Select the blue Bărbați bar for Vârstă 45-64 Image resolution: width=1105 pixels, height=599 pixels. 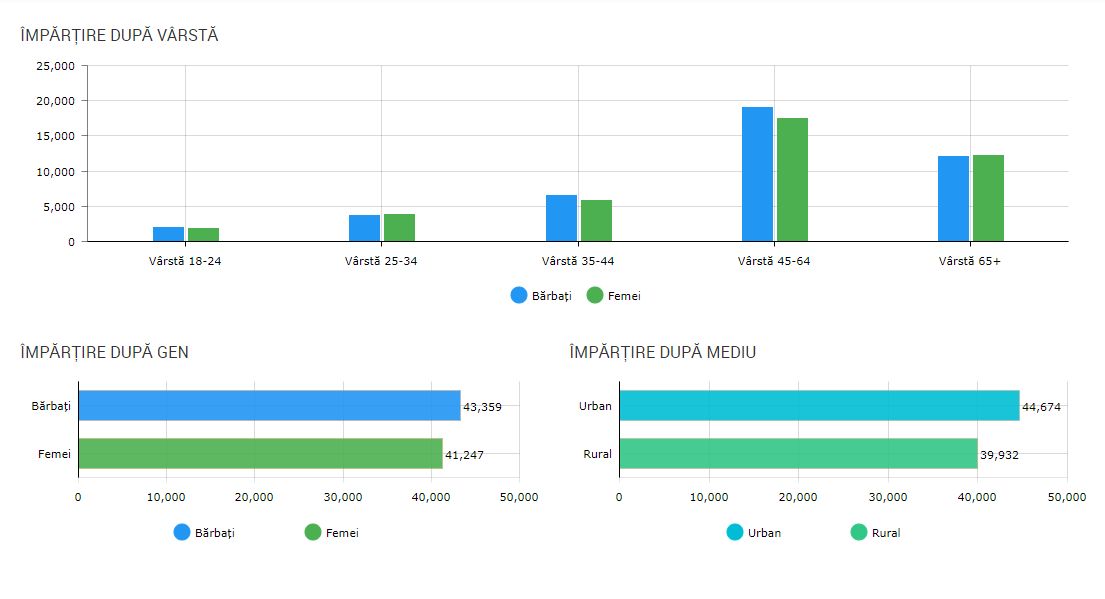(757, 174)
